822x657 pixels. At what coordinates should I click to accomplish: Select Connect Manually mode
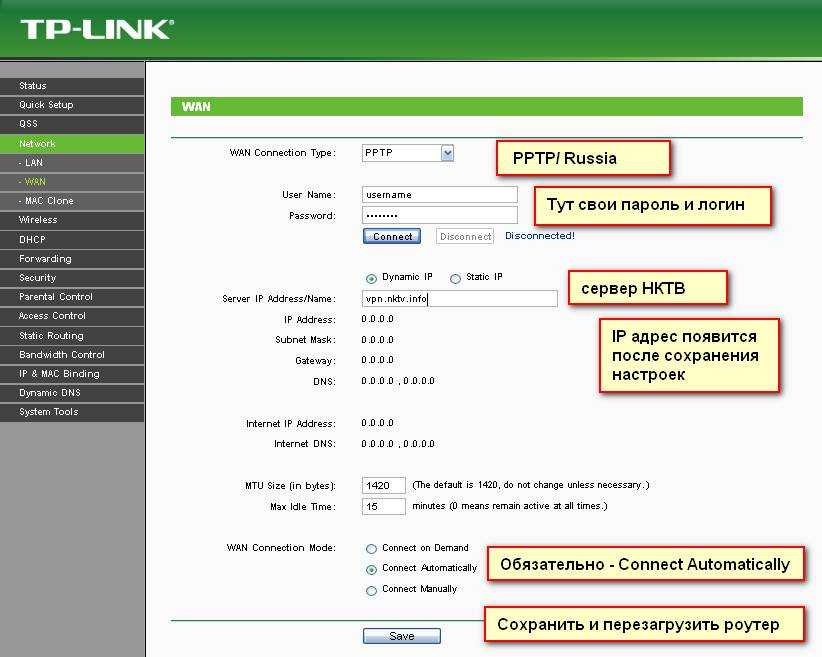[371, 590]
